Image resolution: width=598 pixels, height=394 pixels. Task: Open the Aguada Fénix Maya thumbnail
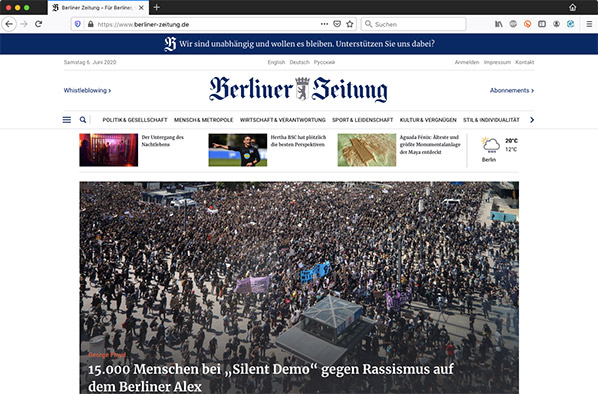(x=367, y=150)
